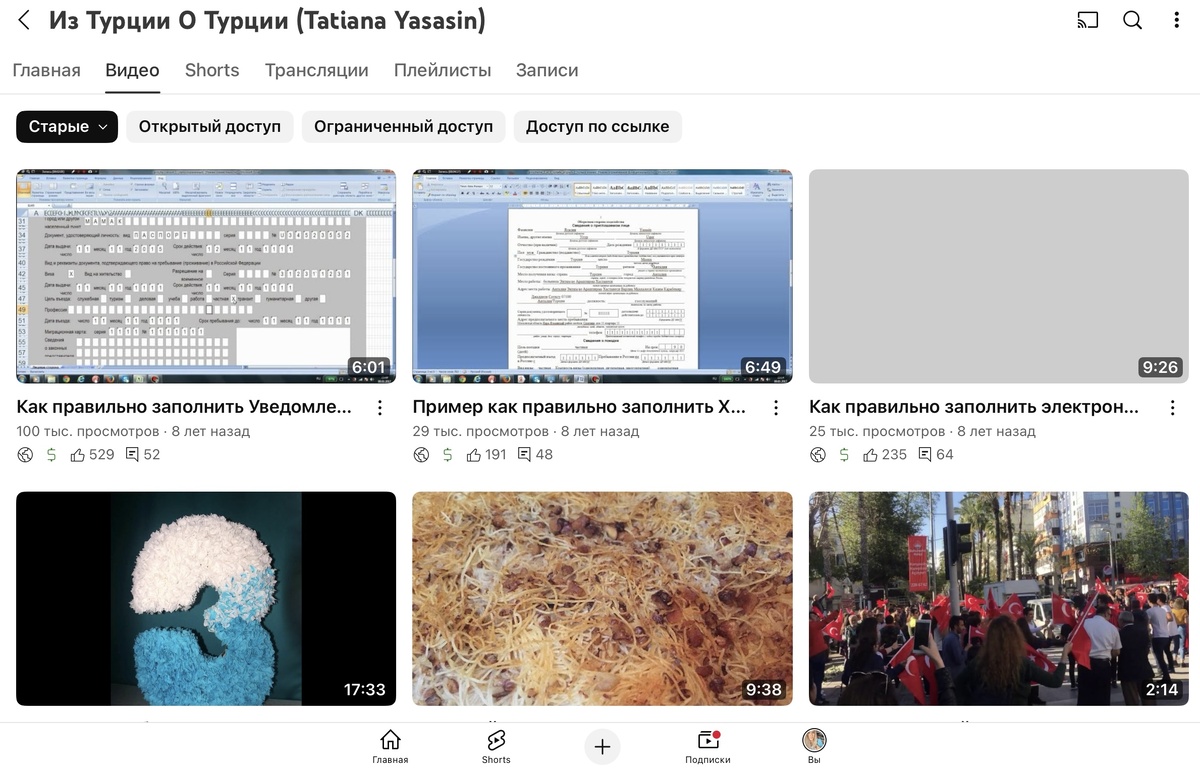Play the blank gray 9:26 thumbnail
This screenshot has width=1200, height=770.
tap(998, 276)
